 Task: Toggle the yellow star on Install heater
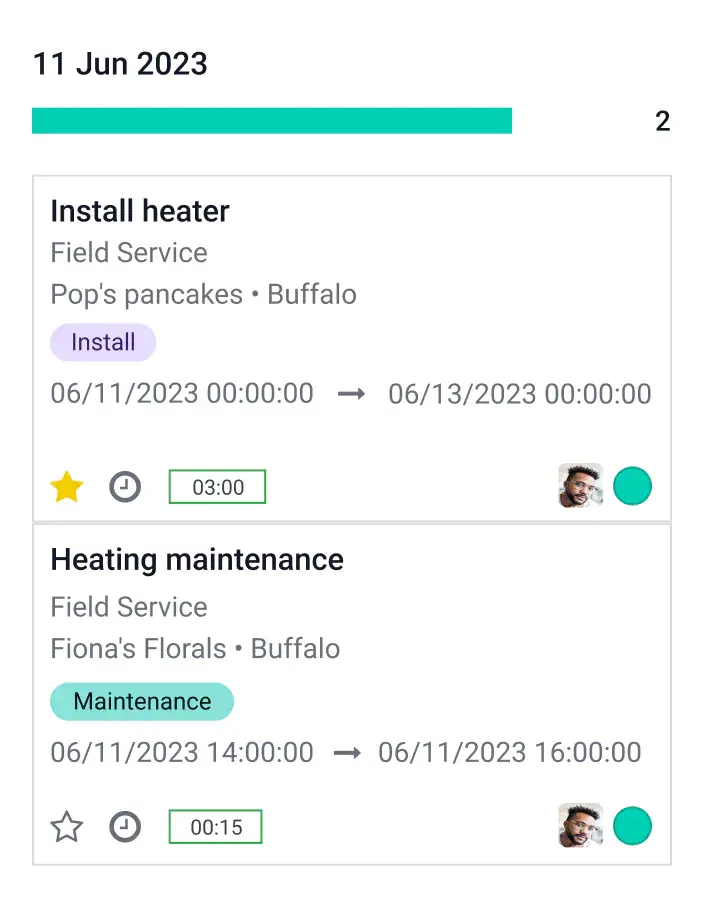[67, 488]
